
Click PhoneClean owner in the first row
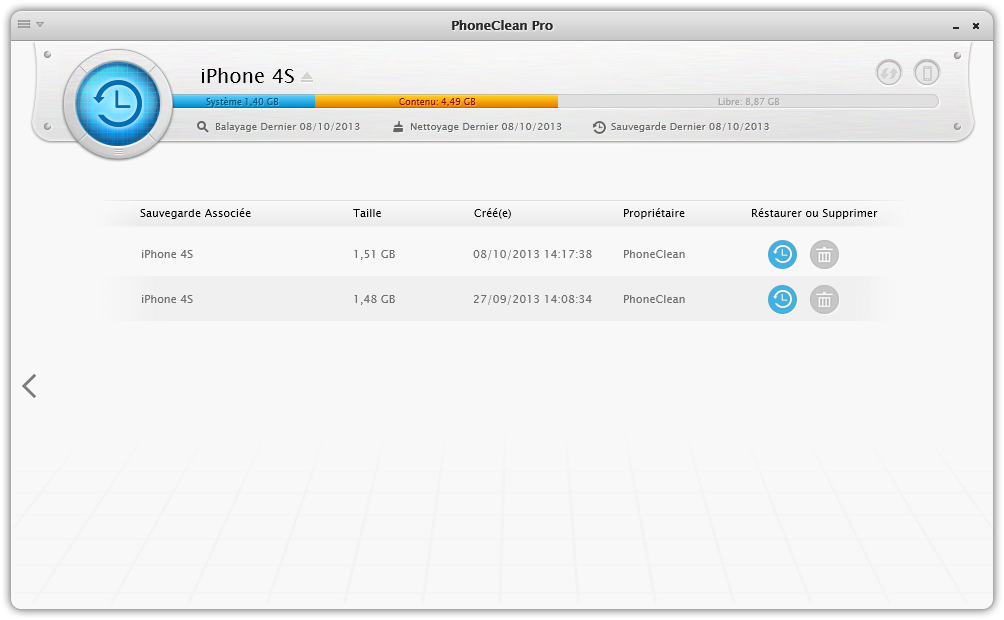pos(654,254)
